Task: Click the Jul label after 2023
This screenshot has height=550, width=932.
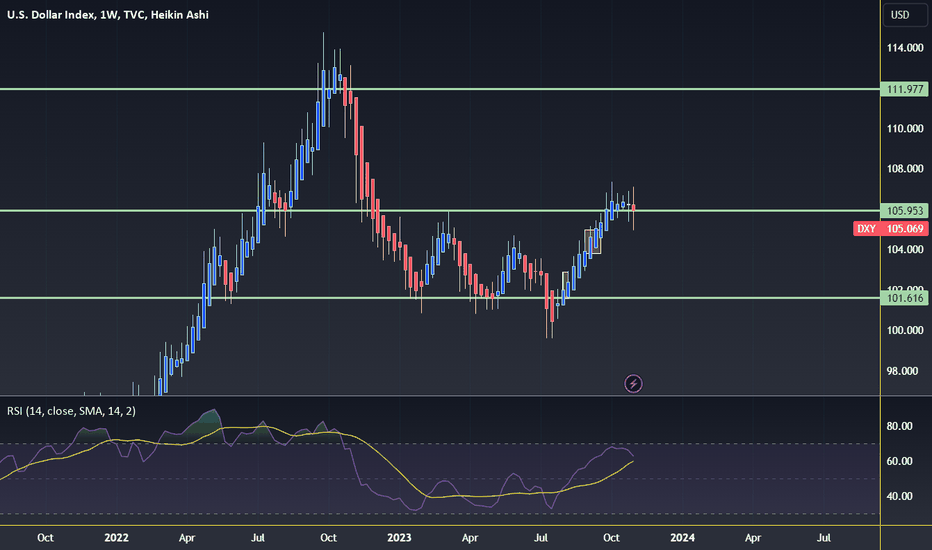Action: [540, 538]
